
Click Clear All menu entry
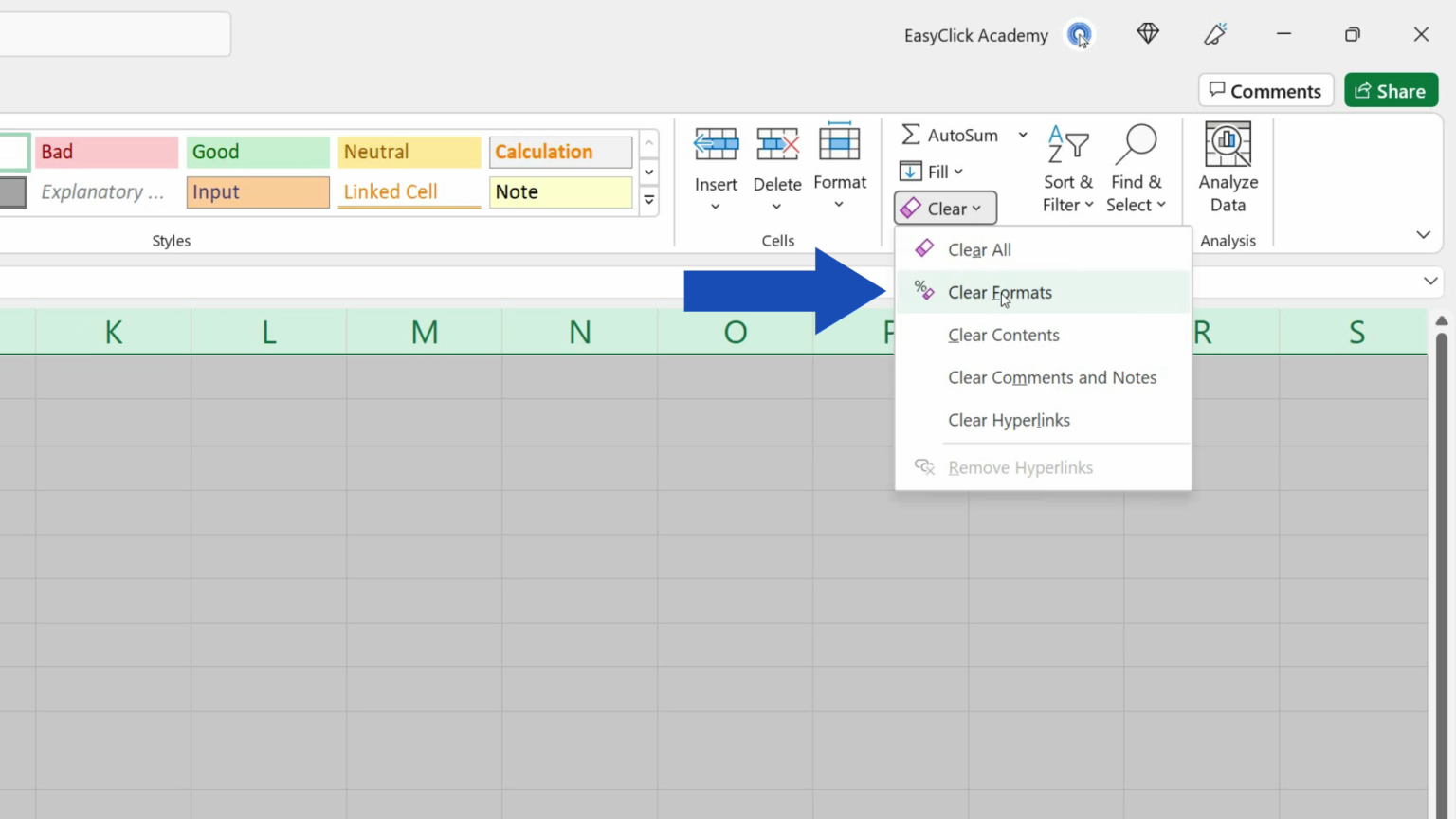[x=979, y=248]
